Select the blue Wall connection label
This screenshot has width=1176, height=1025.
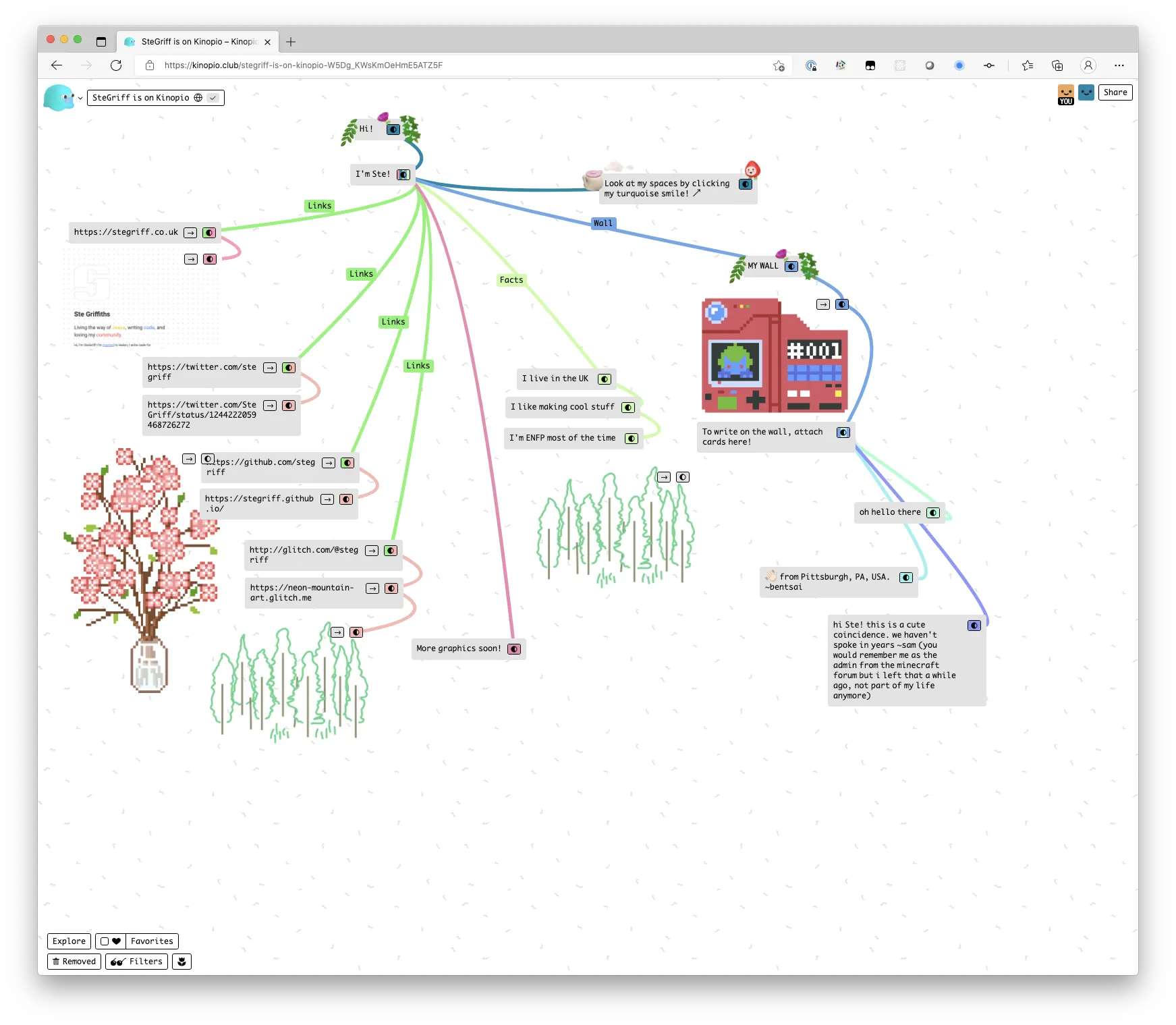603,223
